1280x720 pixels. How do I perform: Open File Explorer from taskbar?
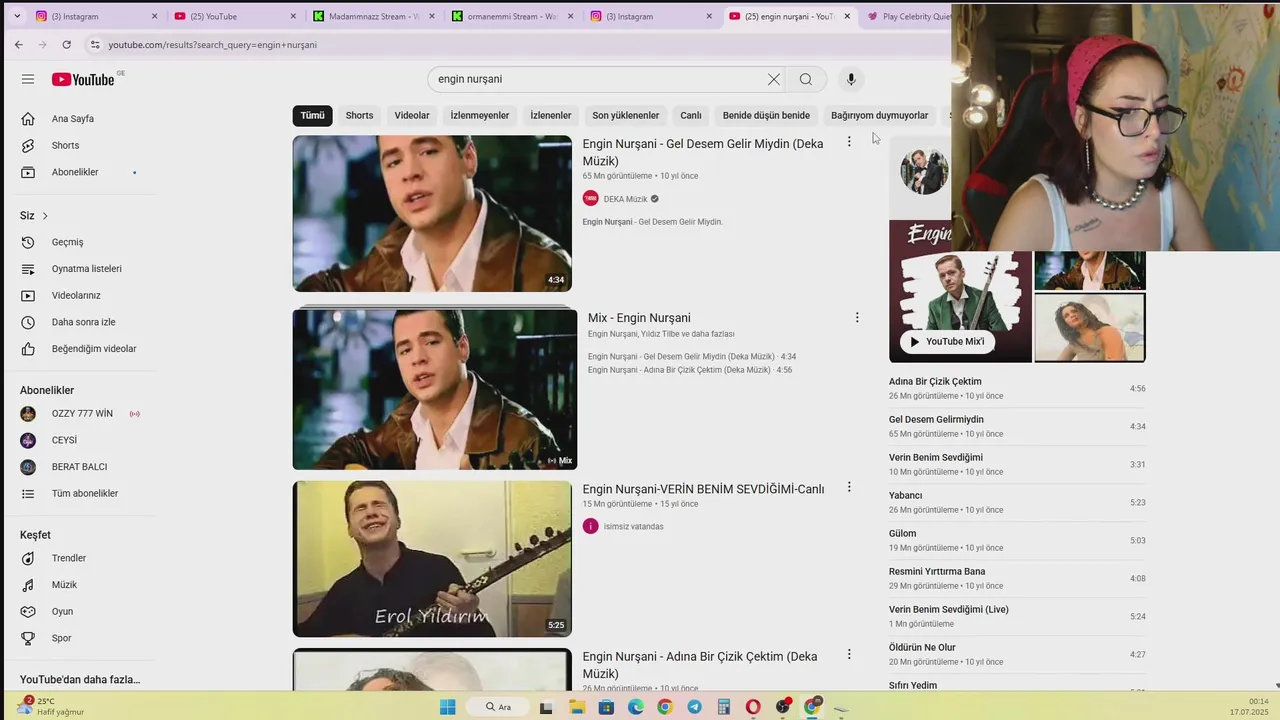[577, 707]
